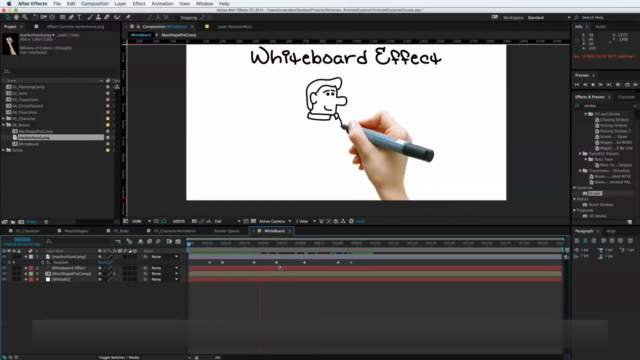Switch to the Character panel tab

tap(626, 97)
